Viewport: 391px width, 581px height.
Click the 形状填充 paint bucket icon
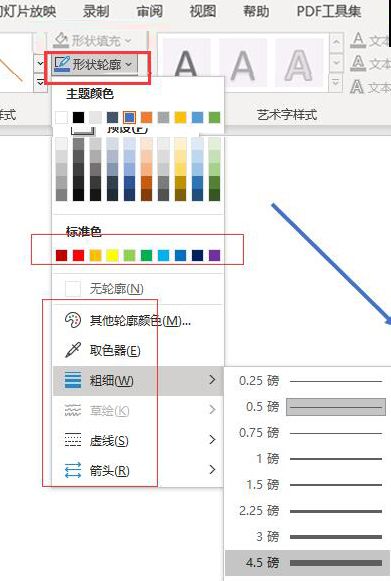click(61, 40)
